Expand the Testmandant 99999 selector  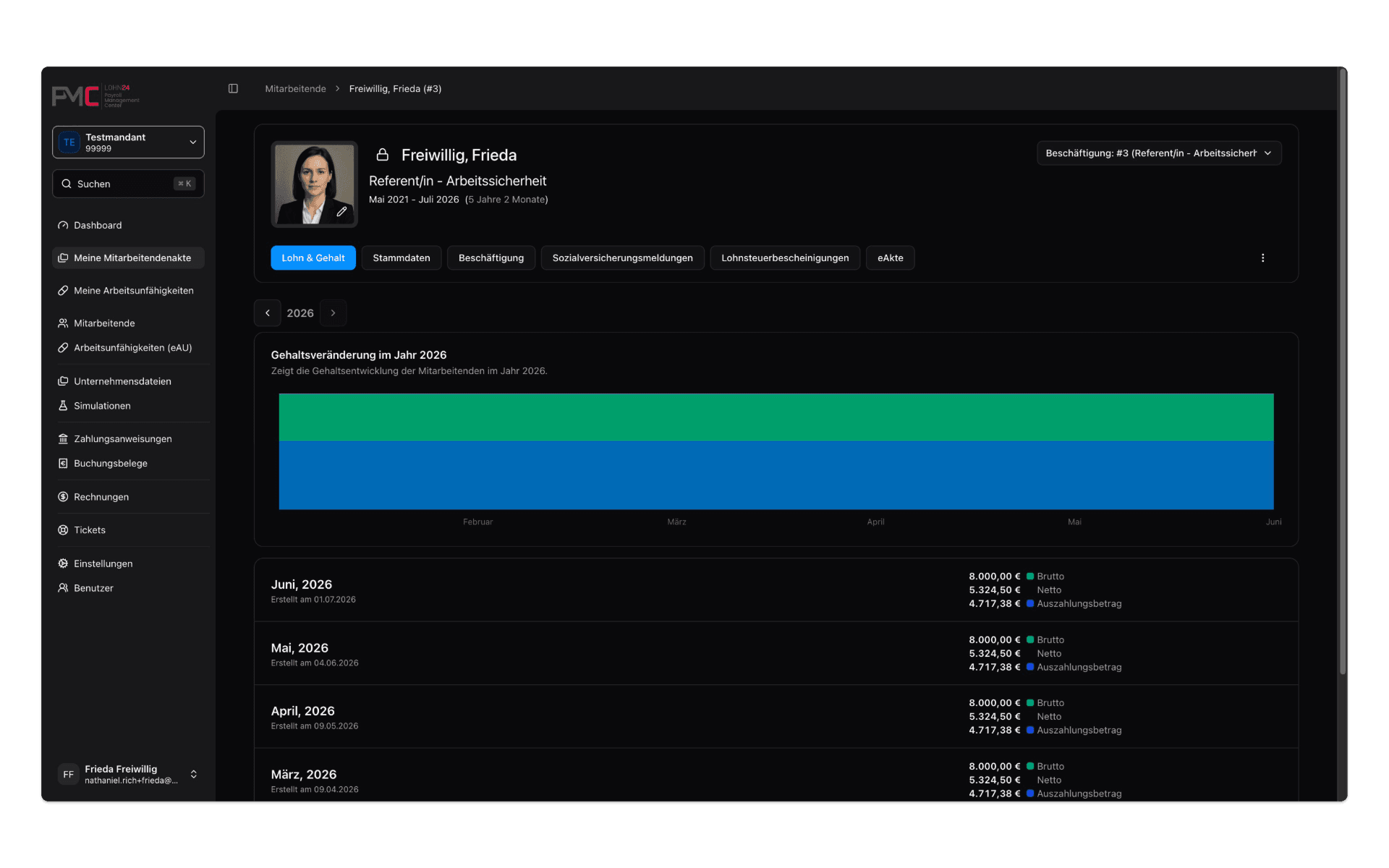128,142
